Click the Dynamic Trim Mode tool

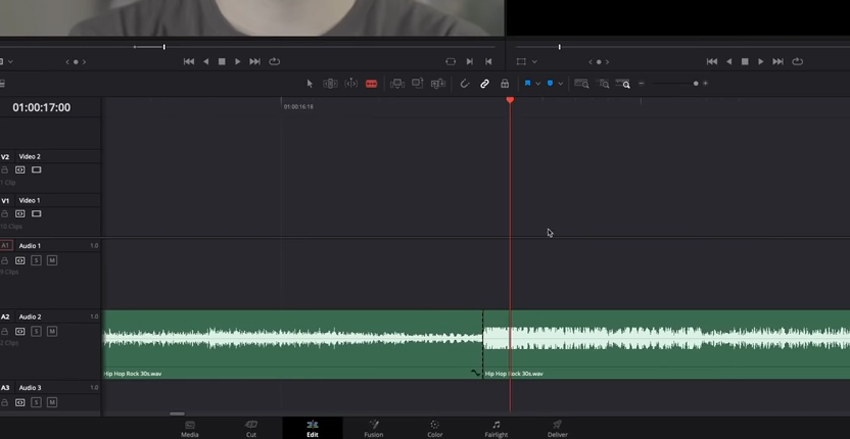tap(351, 84)
